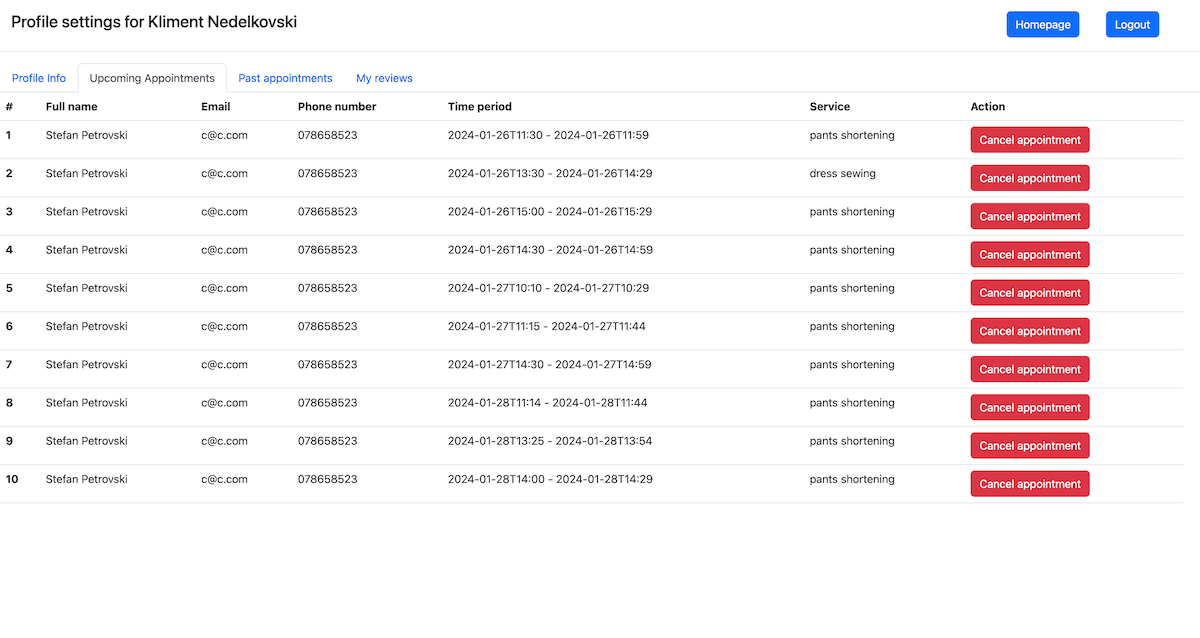Cancel the 2024-01-28T11:14 appointment
The height and width of the screenshot is (638, 1200).
[1029, 407]
